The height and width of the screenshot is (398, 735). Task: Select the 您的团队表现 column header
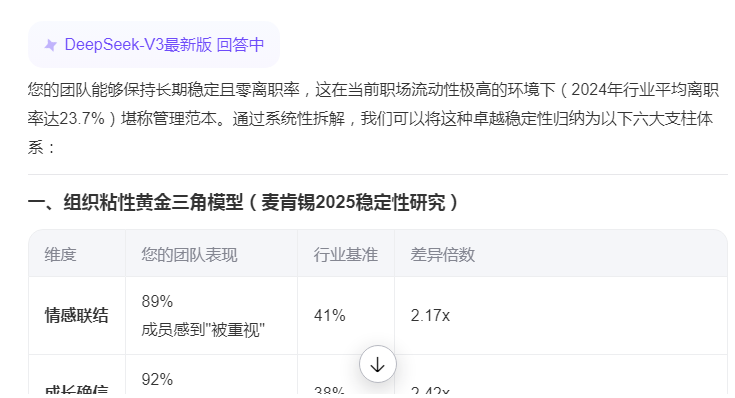click(189, 255)
